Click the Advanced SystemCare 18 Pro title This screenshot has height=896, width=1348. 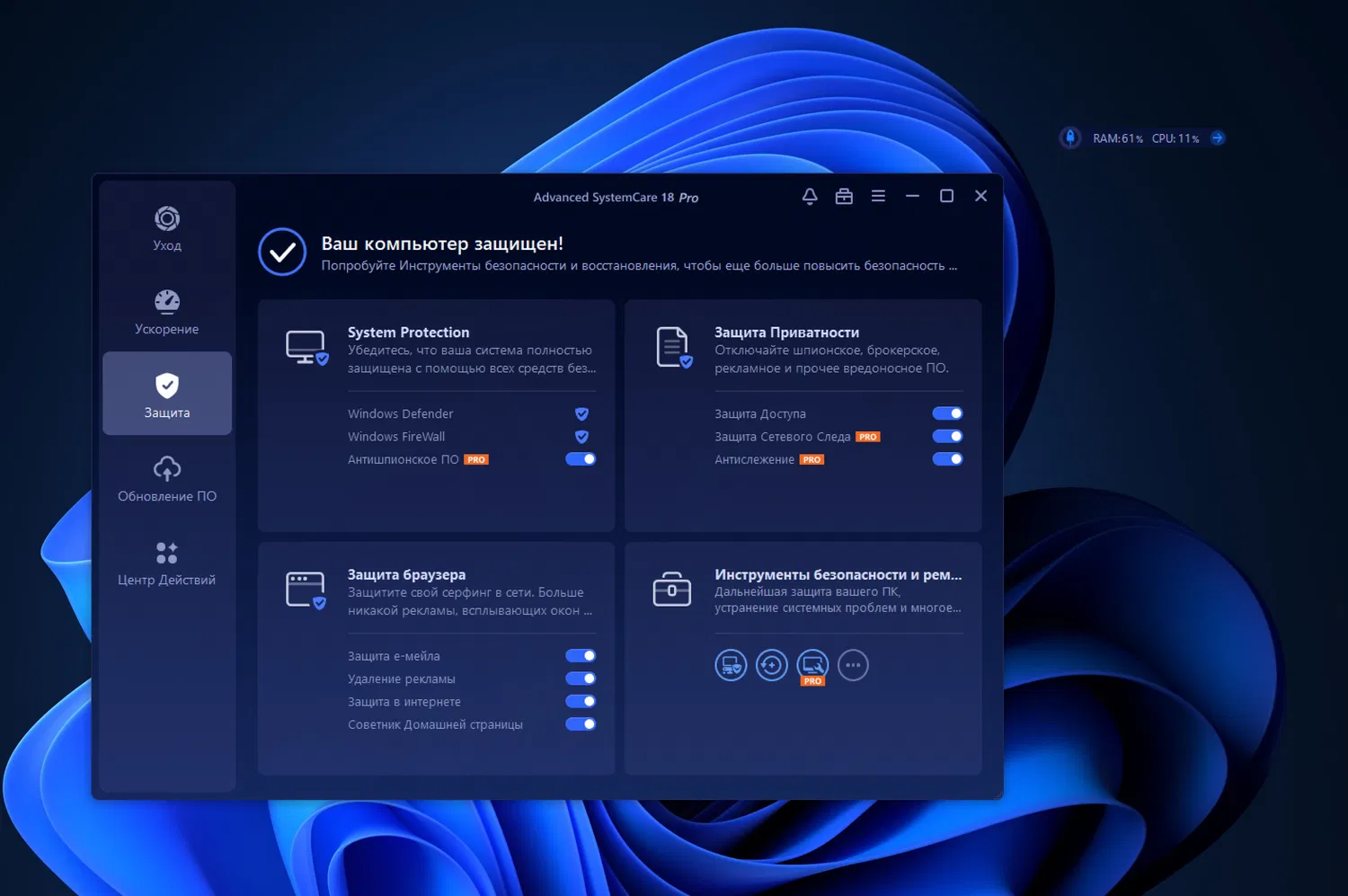[x=616, y=198]
